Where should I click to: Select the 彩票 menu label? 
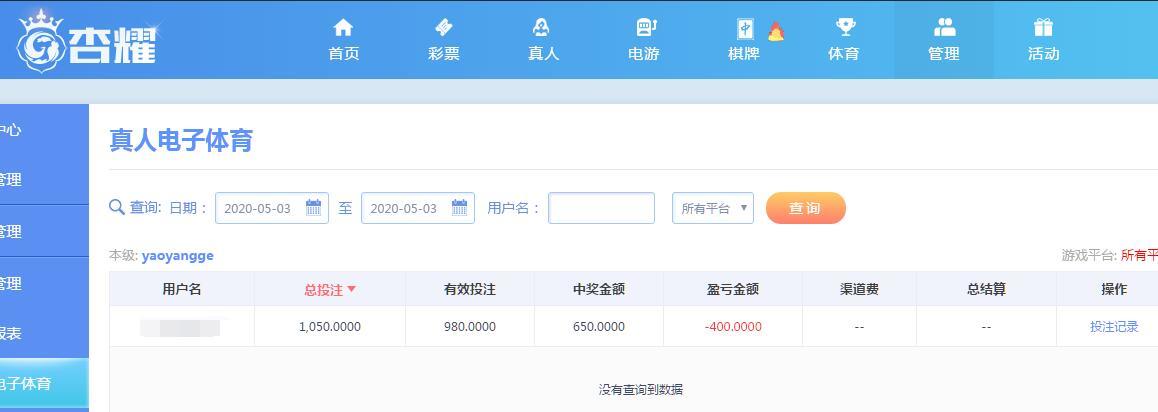(444, 54)
